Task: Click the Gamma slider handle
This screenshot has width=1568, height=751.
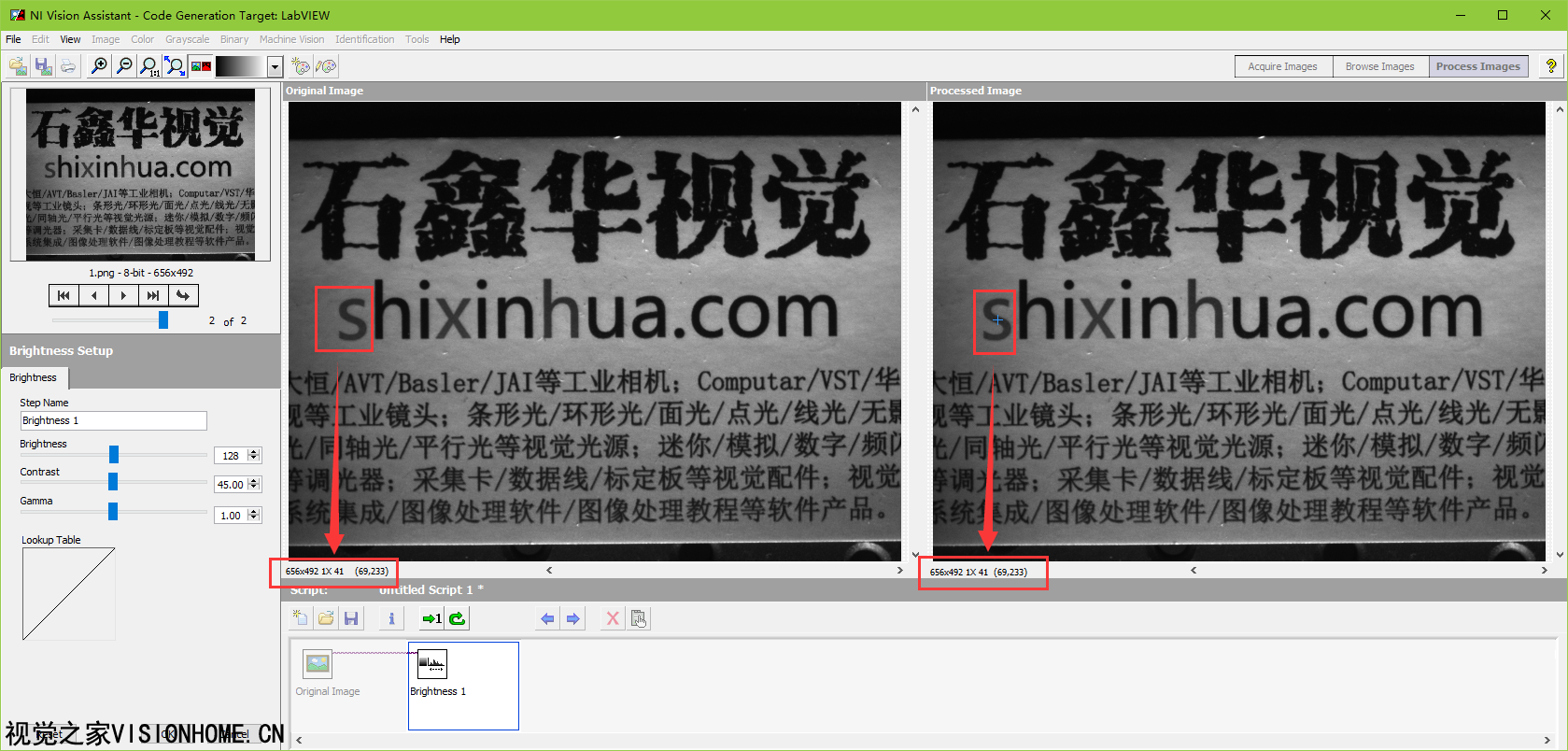Action: point(113,511)
